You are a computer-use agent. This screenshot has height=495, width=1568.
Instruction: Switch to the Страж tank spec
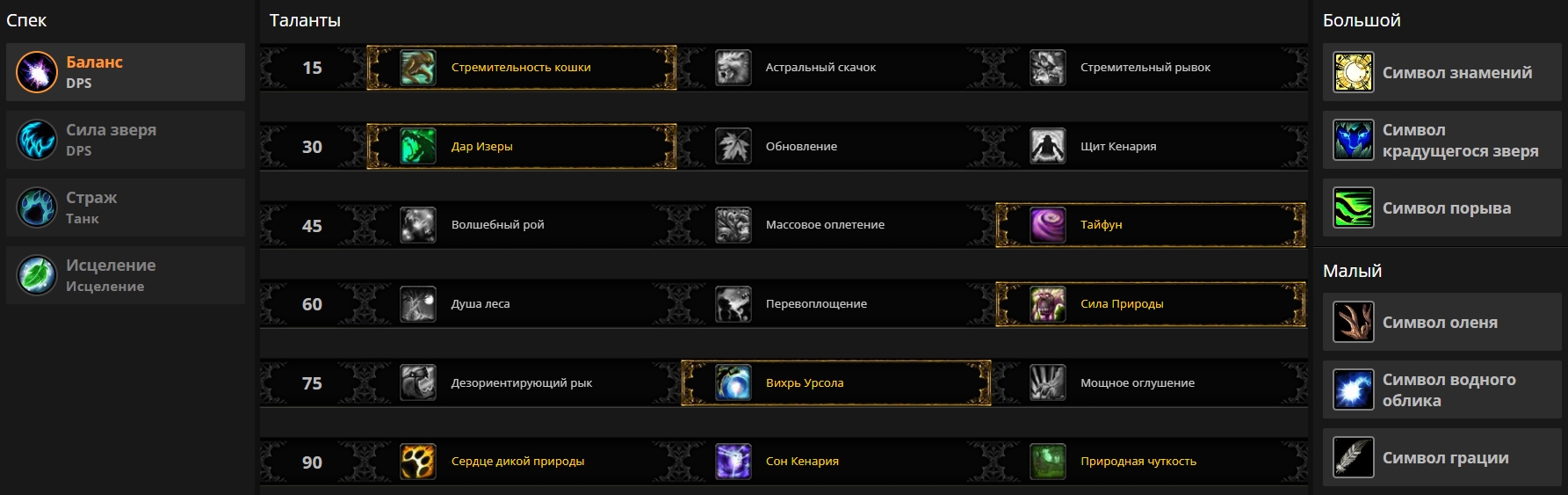[126, 207]
